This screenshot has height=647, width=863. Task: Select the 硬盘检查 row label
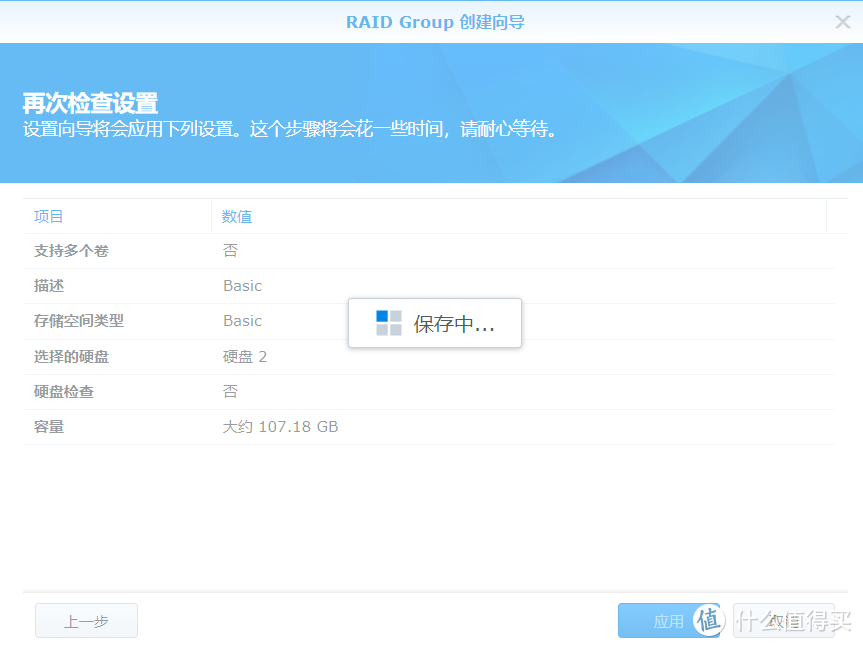tap(64, 392)
